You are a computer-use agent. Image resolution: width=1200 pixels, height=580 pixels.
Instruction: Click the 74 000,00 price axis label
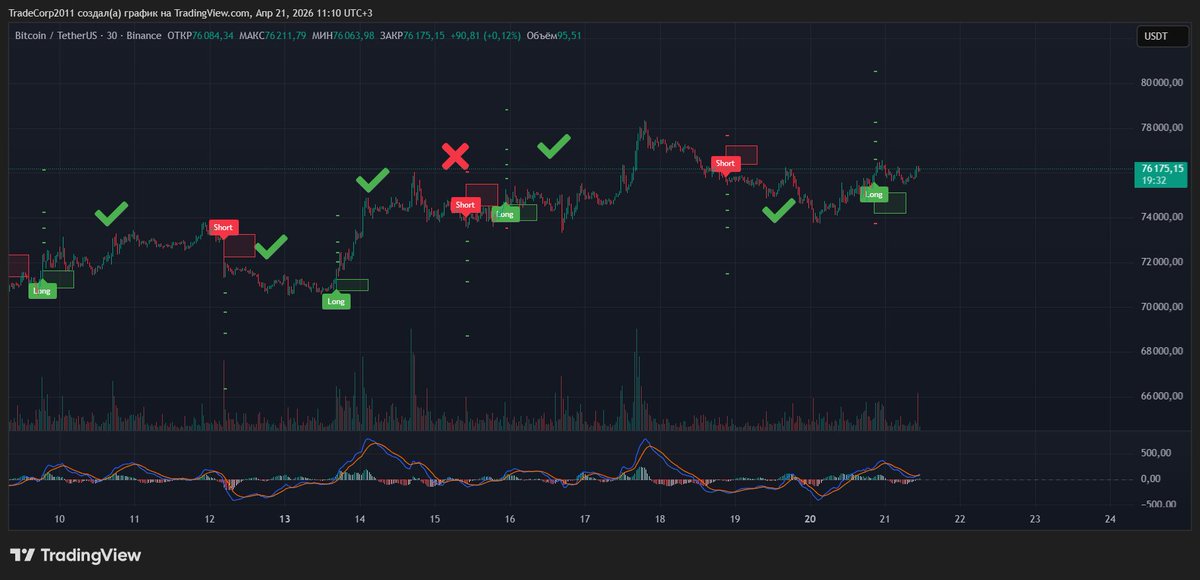coord(1162,217)
